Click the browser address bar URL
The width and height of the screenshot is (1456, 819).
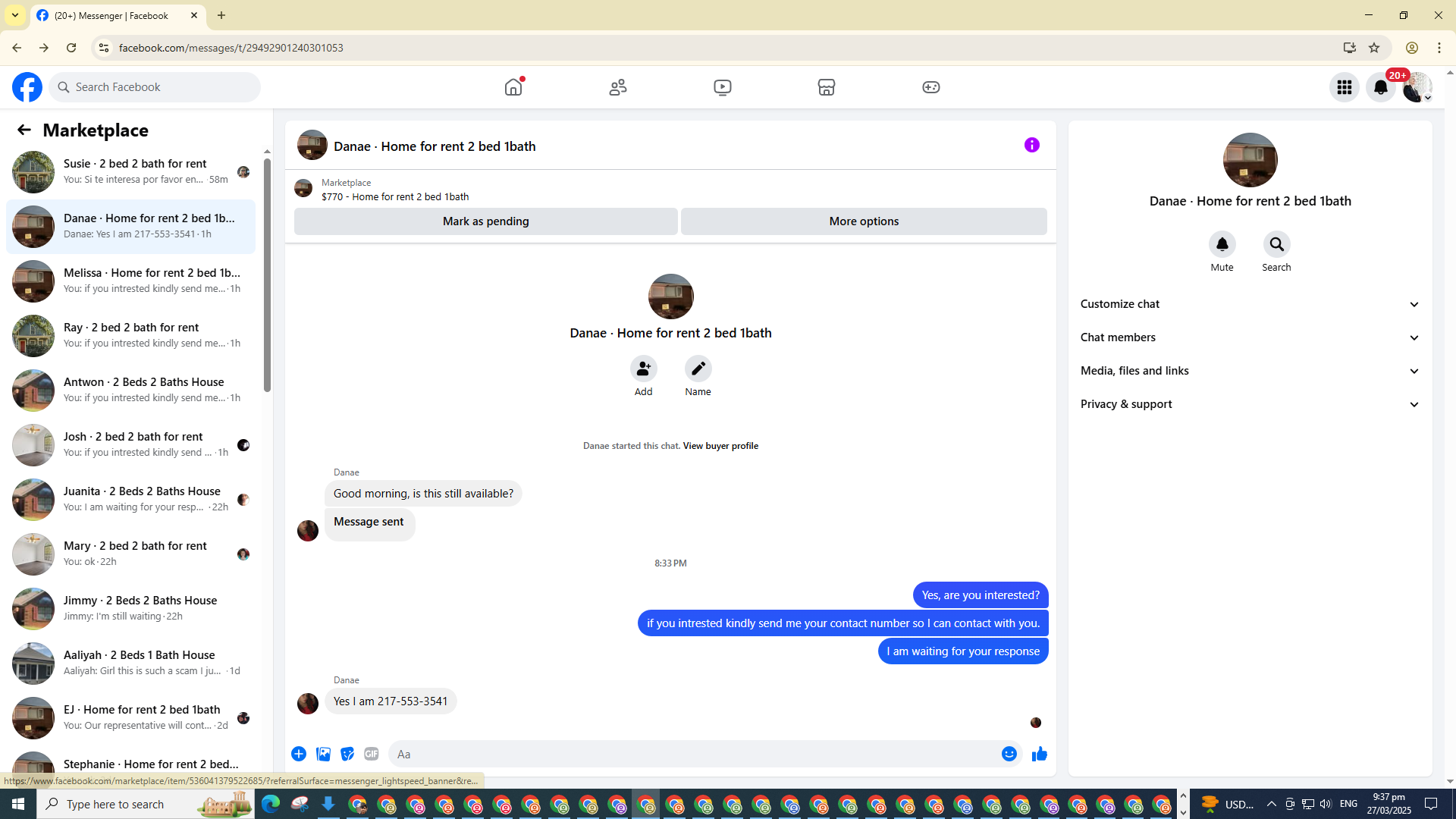point(231,48)
